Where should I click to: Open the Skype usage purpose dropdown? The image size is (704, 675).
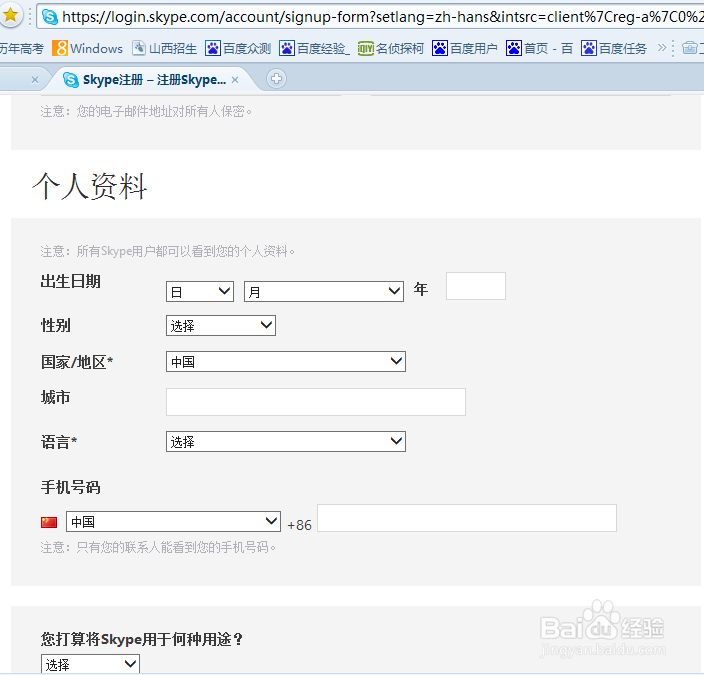click(x=90, y=664)
